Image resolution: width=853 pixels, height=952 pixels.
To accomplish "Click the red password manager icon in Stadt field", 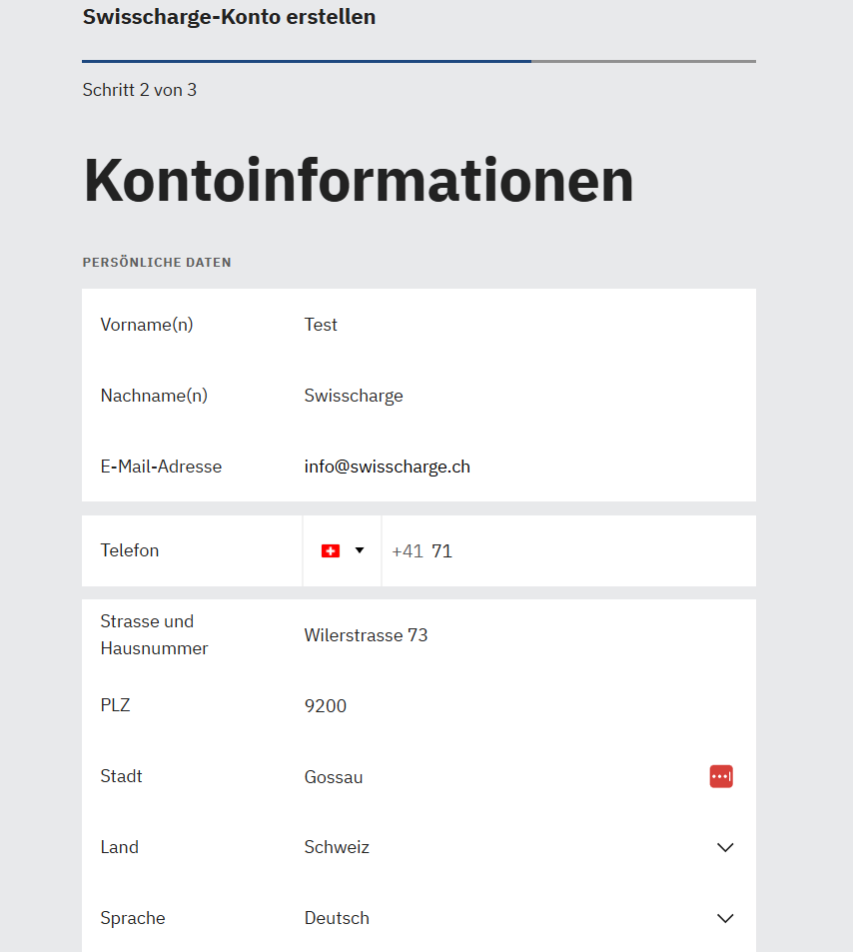I will (x=721, y=776).
